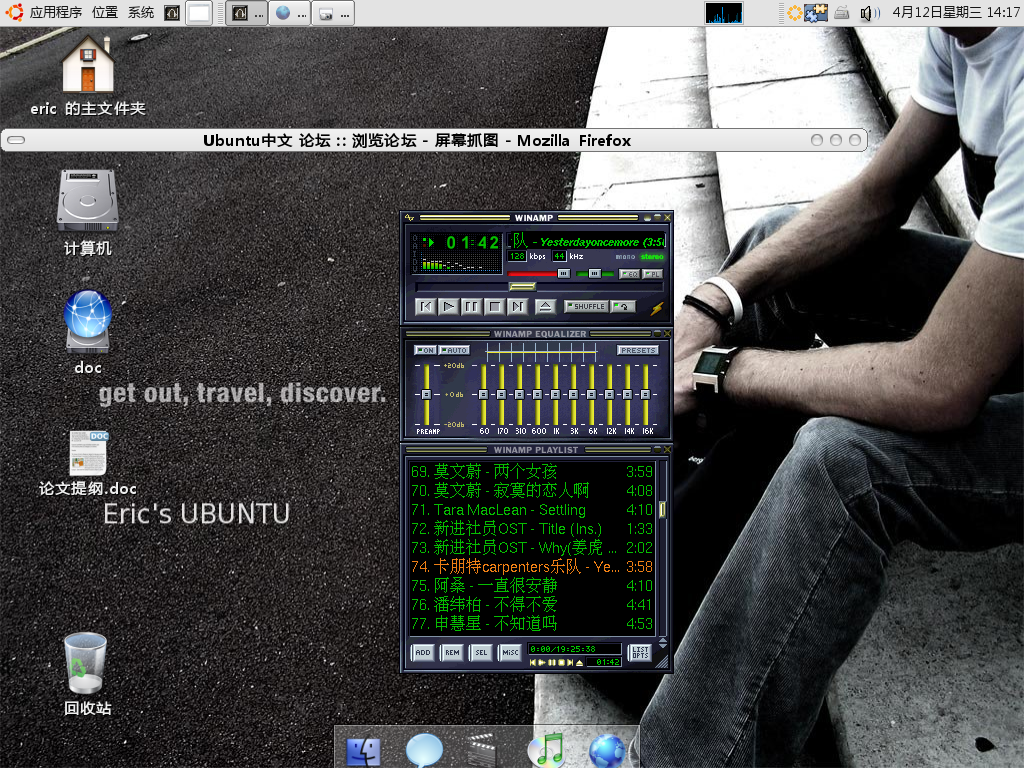The height and width of the screenshot is (768, 1024).
Task: Click the PREAMP slider in equalizer
Action: click(426, 394)
